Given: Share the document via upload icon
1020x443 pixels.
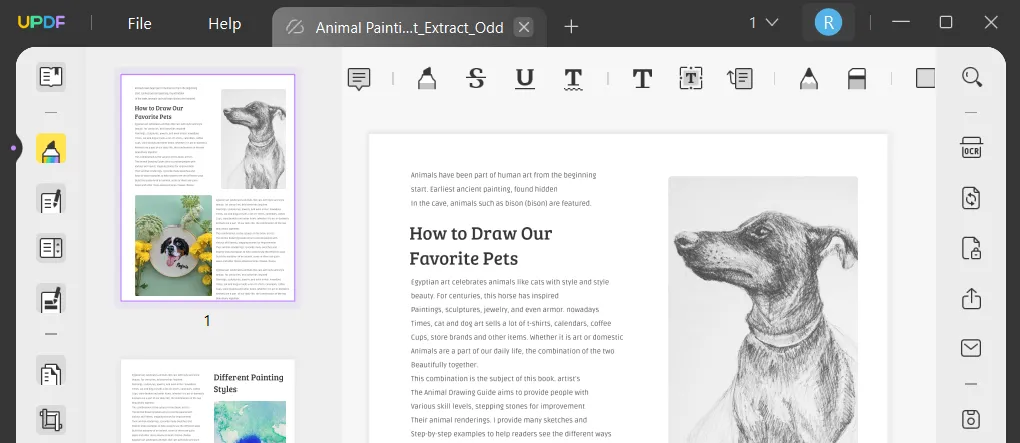Looking at the screenshot, I should point(971,298).
